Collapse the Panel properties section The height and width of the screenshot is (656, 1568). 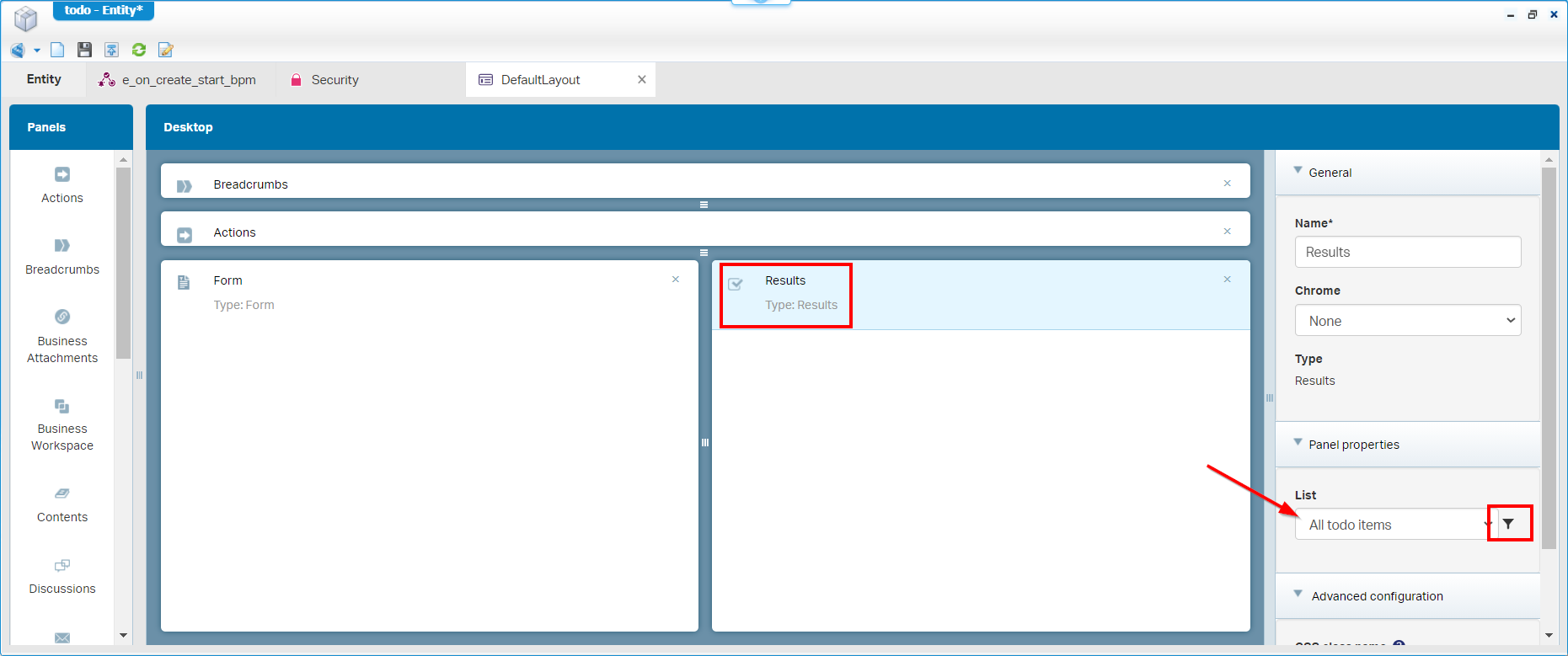click(x=1298, y=443)
